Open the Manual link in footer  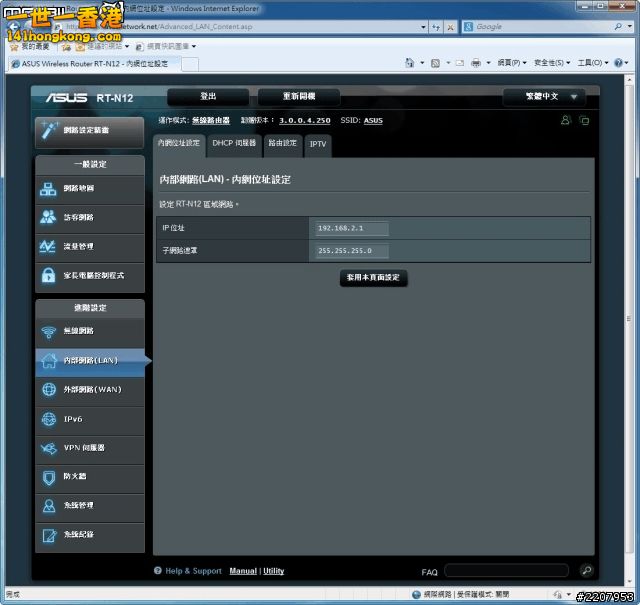[243, 571]
